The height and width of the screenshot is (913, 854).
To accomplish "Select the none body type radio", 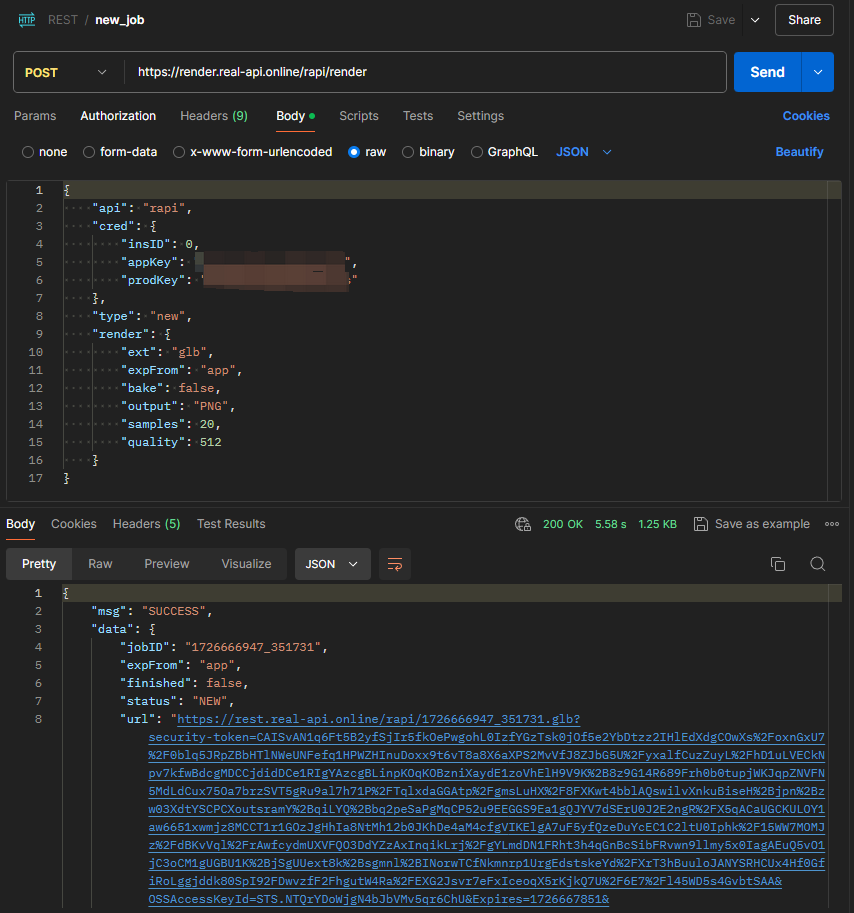I will click(x=29, y=152).
